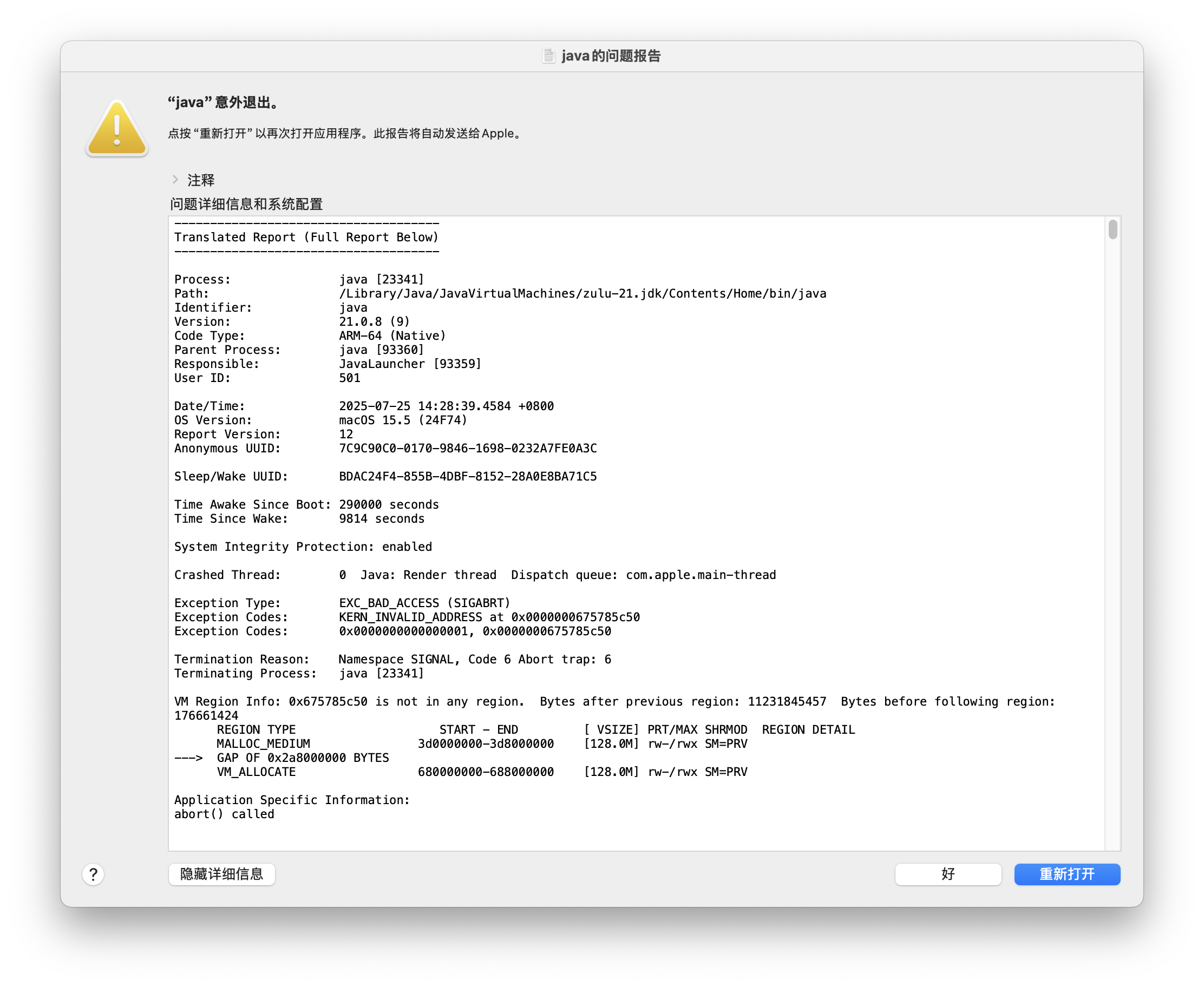Image resolution: width=1204 pixels, height=987 pixels.
Task: Click Sleep/Wake UUID BDAC24F4 value
Action: [x=468, y=476]
